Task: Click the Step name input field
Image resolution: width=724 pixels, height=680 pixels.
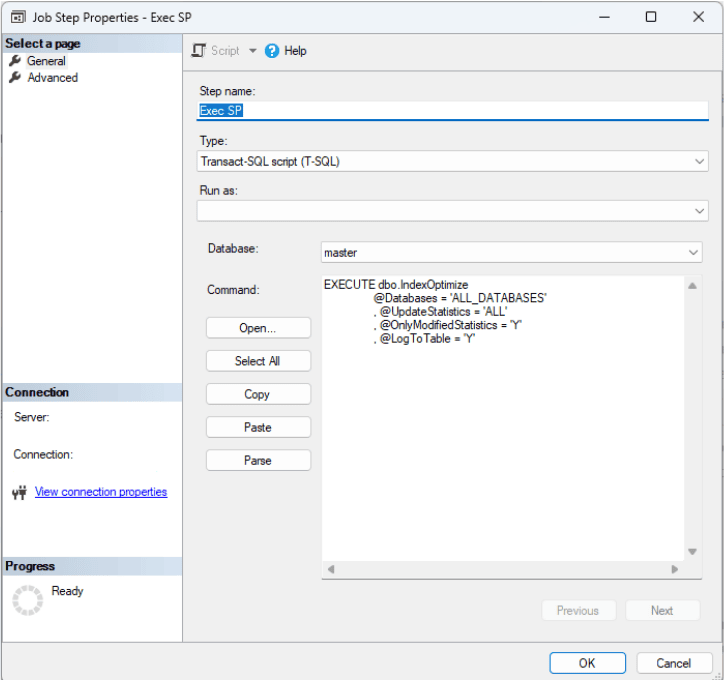Action: [x=452, y=111]
